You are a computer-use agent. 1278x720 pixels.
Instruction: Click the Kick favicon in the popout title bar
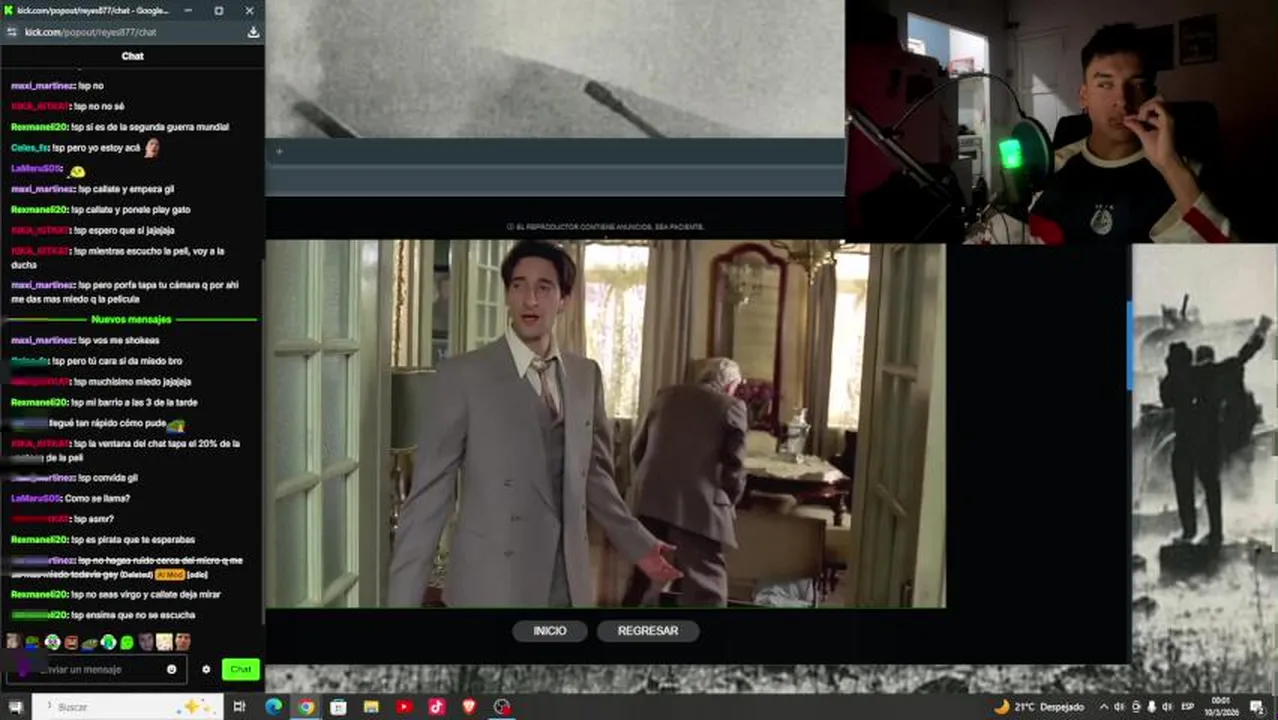click(8, 10)
